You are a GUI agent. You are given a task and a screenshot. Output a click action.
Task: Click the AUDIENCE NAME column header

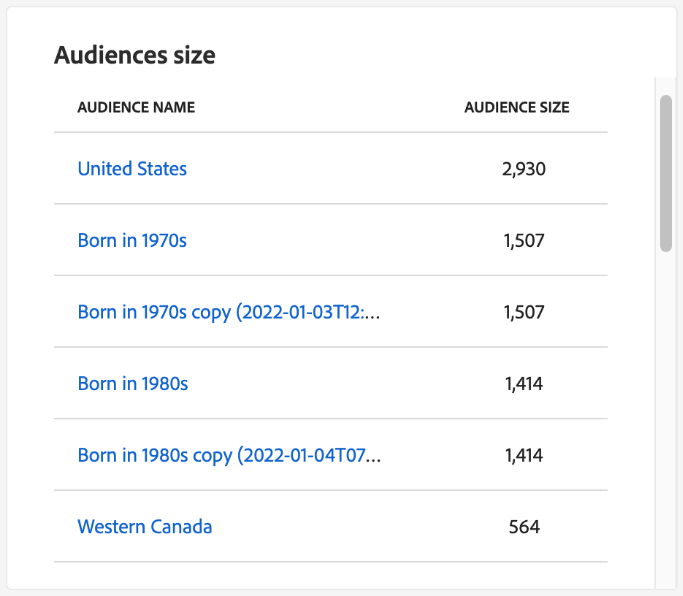136,108
